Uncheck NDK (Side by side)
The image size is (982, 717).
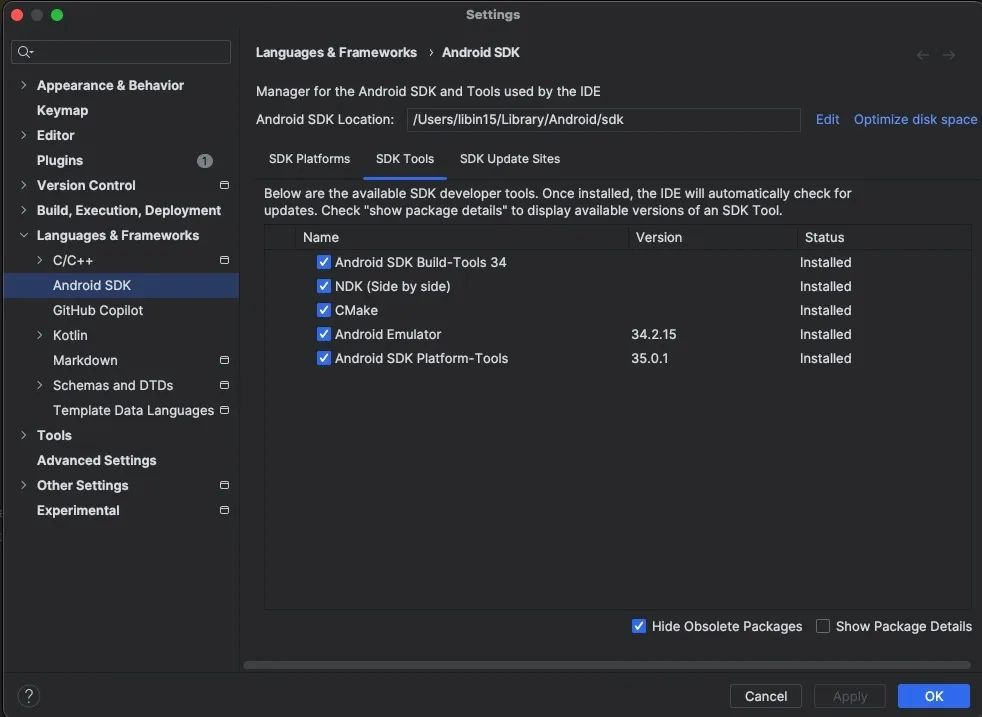point(324,286)
